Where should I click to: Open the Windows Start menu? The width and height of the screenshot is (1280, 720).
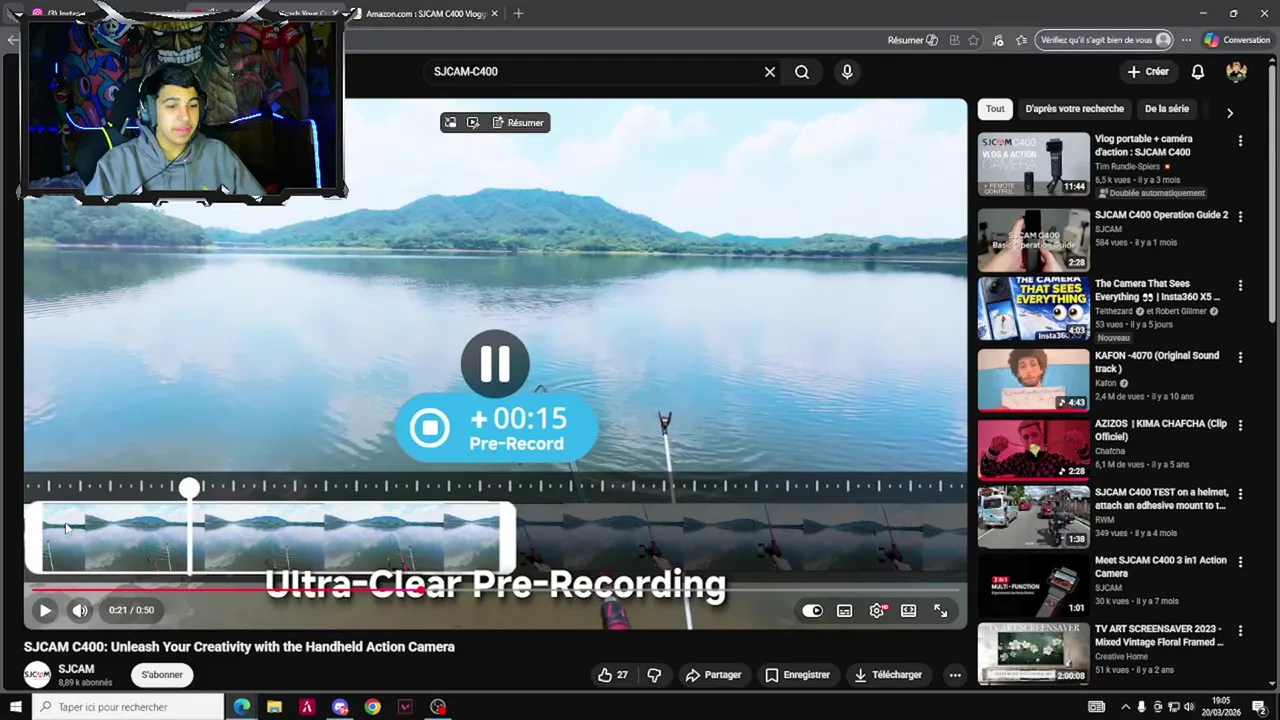pyautogui.click(x=16, y=707)
